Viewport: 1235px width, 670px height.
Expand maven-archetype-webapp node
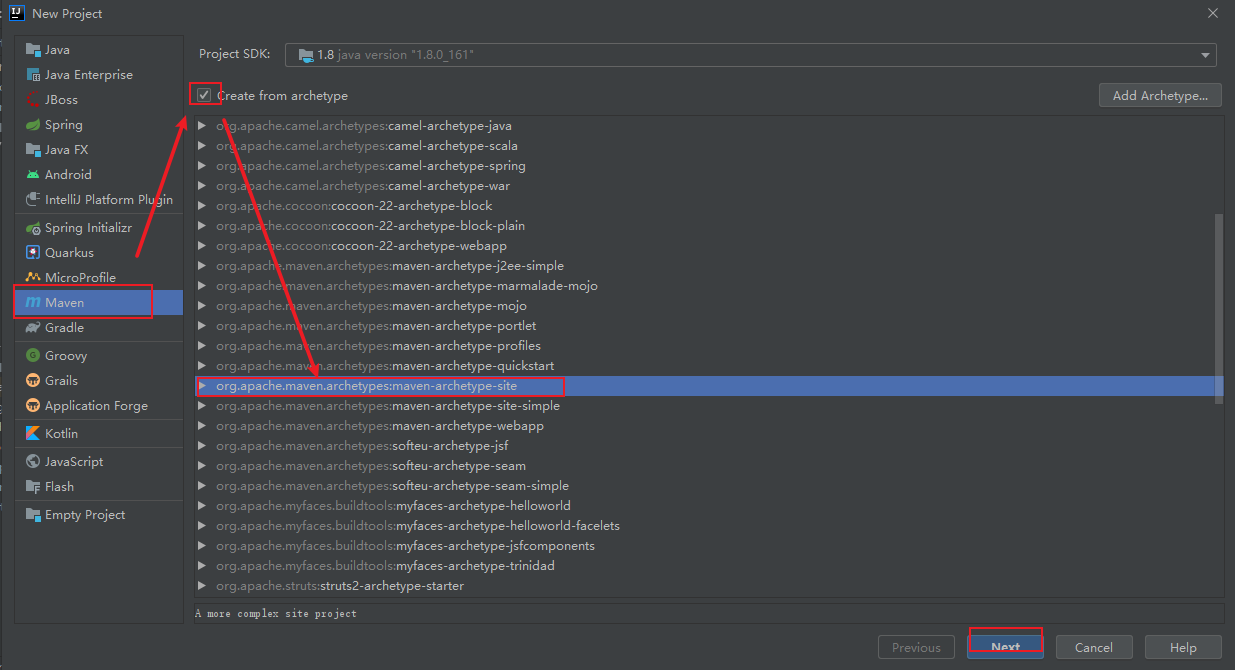202,426
